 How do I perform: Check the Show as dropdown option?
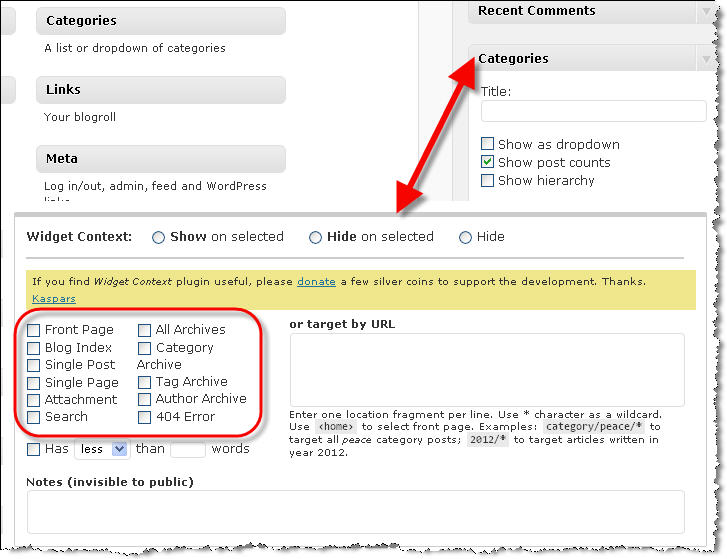point(487,144)
